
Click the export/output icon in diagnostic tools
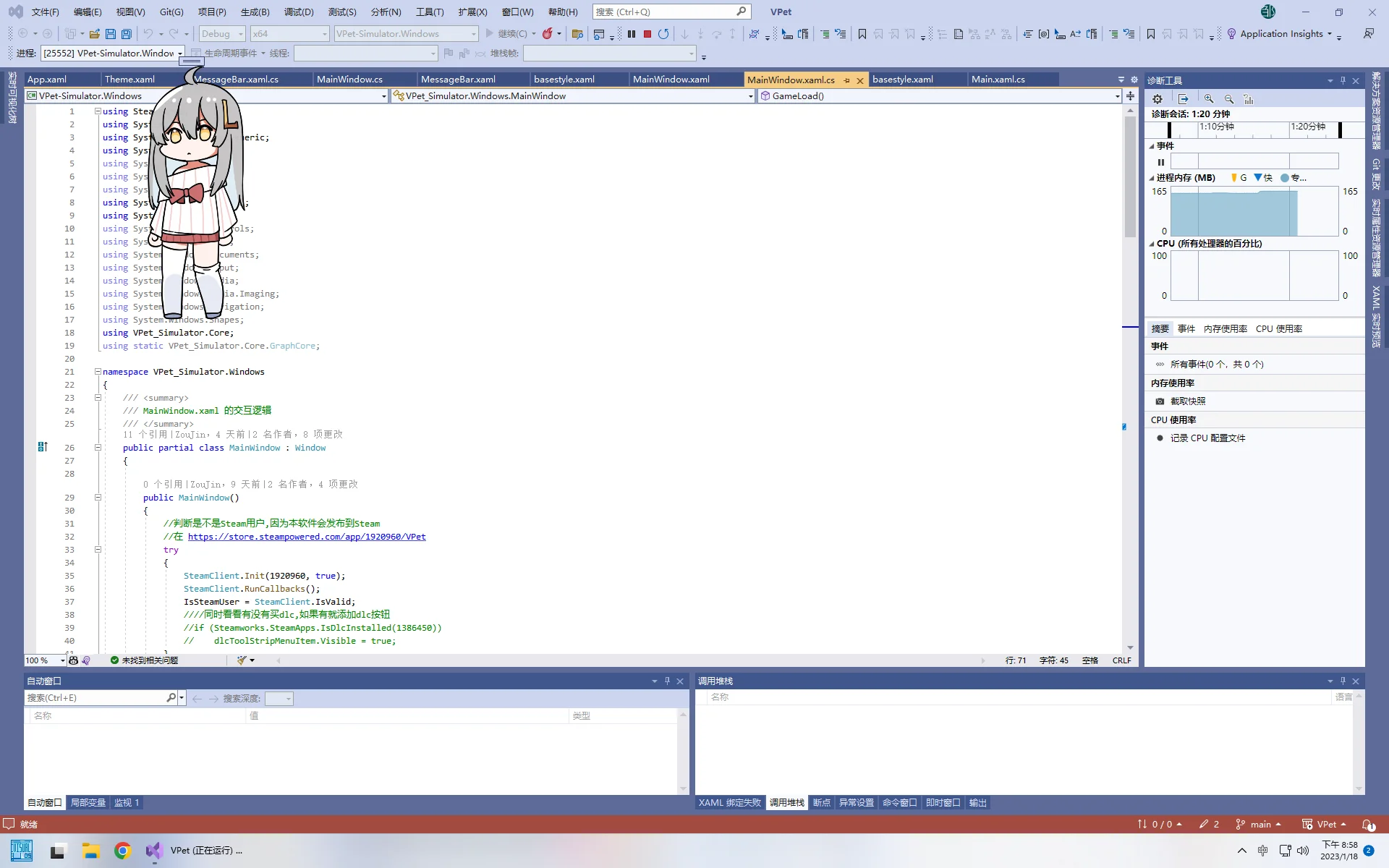tap(1184, 98)
